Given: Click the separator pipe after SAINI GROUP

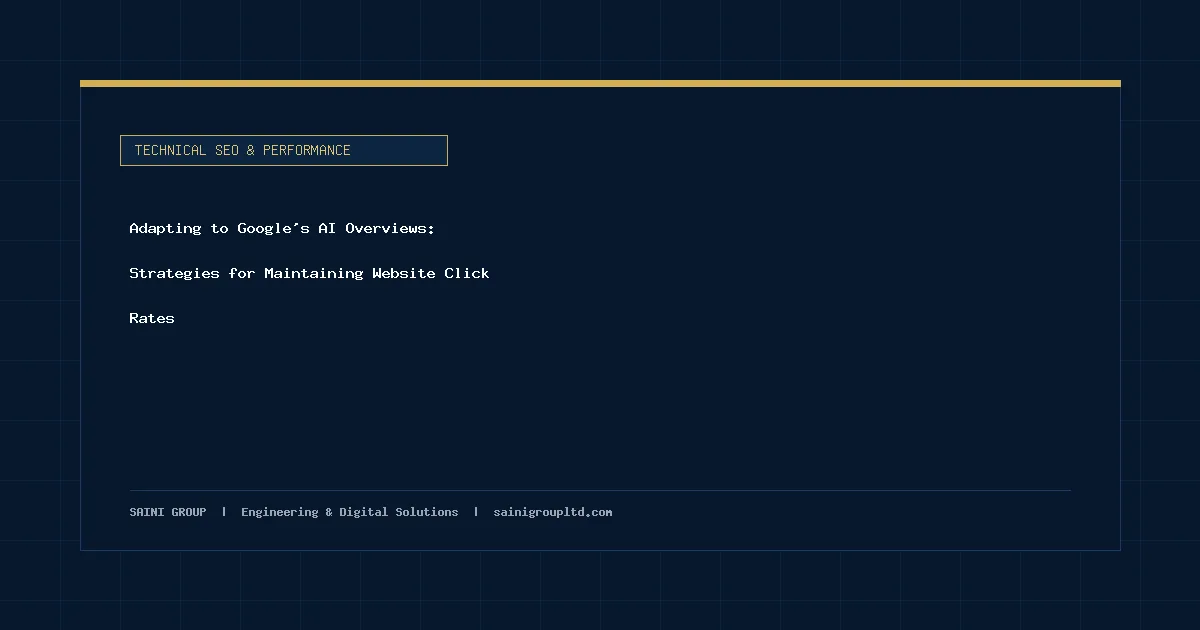Looking at the screenshot, I should (x=224, y=512).
